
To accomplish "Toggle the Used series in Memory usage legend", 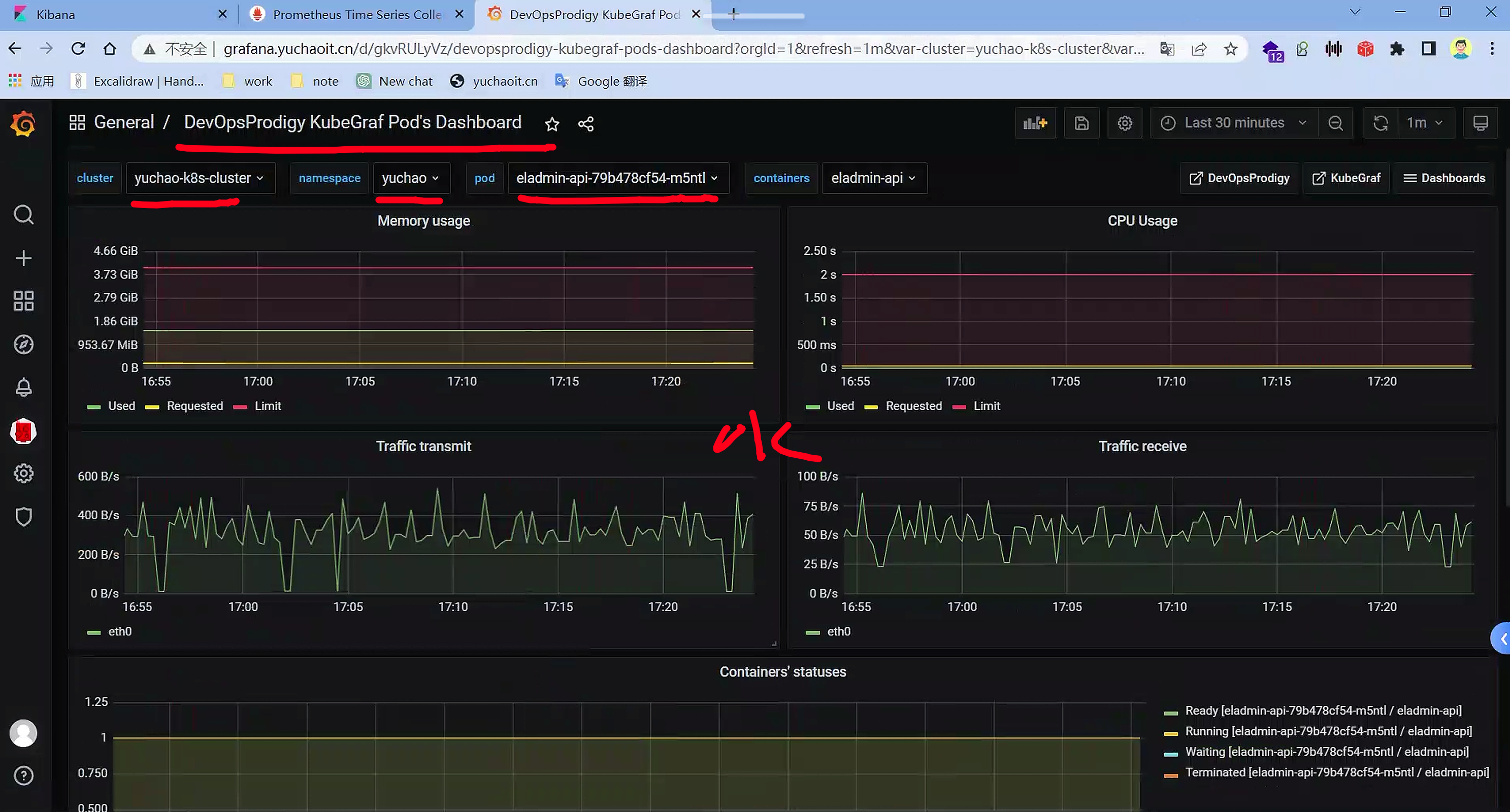I will coord(121,406).
